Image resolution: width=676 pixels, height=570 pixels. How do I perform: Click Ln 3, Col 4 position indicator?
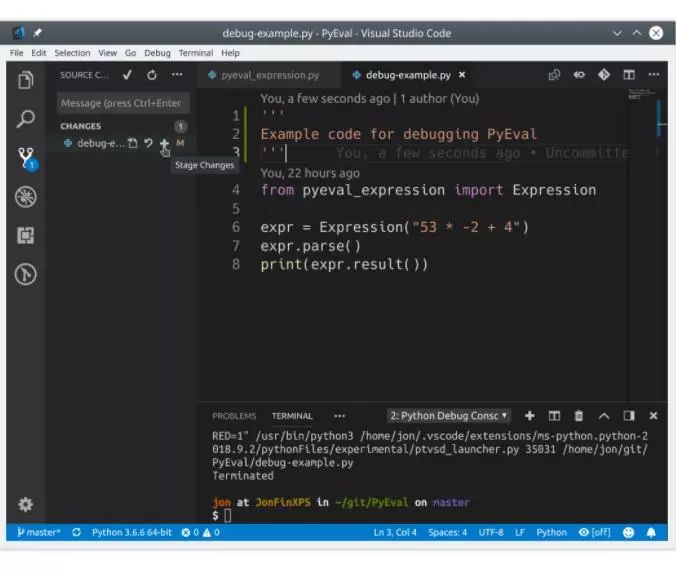click(395, 532)
